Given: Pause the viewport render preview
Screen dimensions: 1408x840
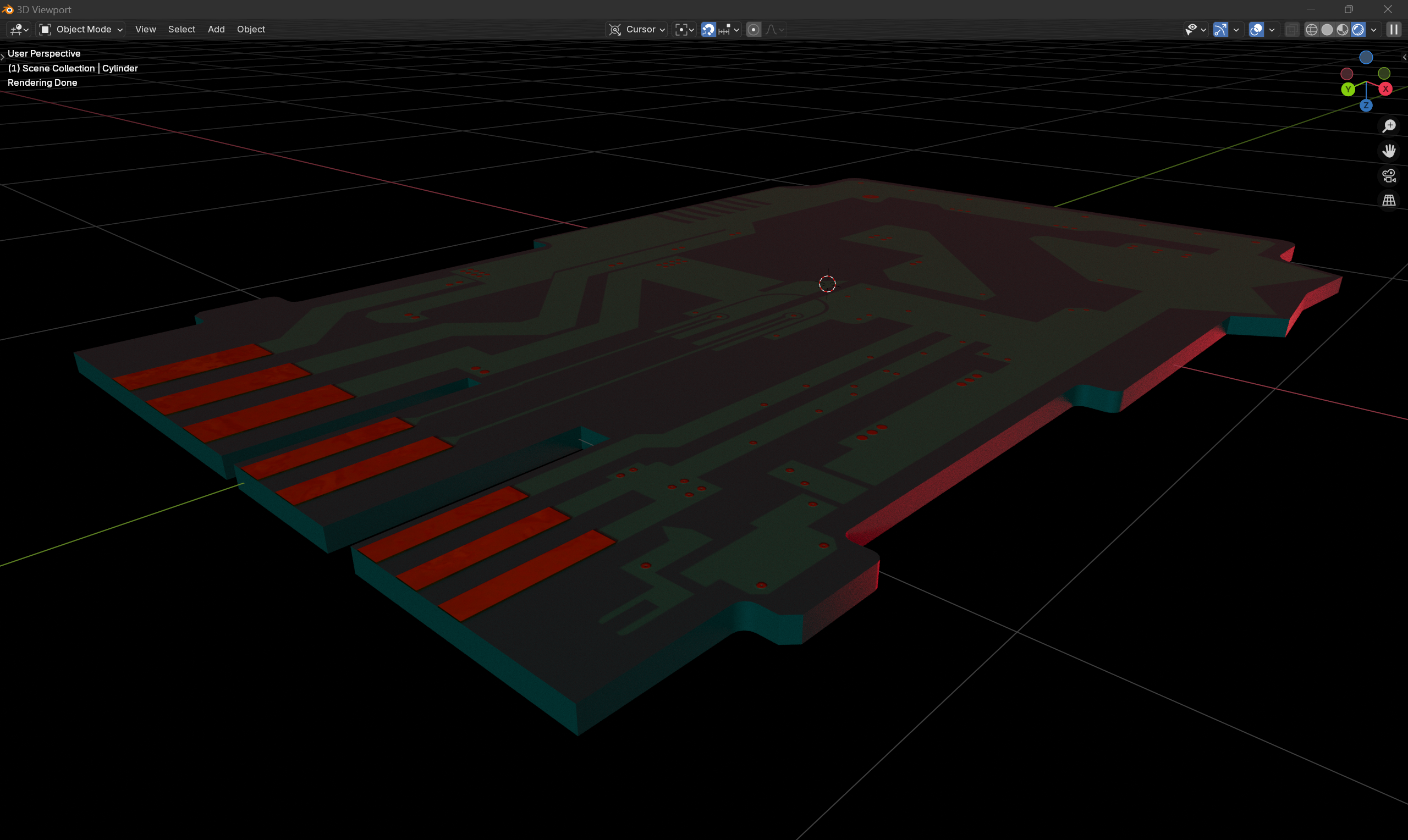Looking at the screenshot, I should coord(1393,30).
